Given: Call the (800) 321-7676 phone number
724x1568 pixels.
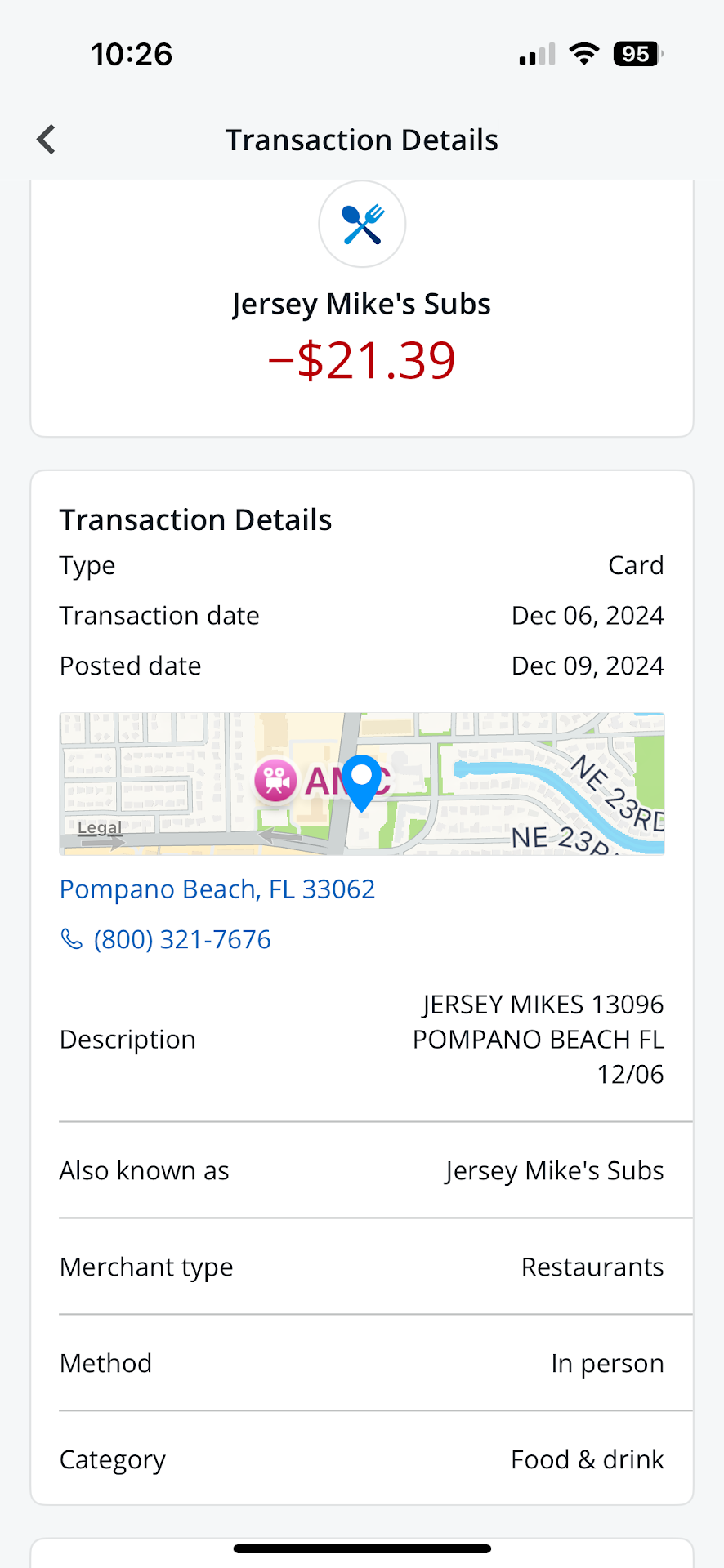Looking at the screenshot, I should pyautogui.click(x=182, y=939).
